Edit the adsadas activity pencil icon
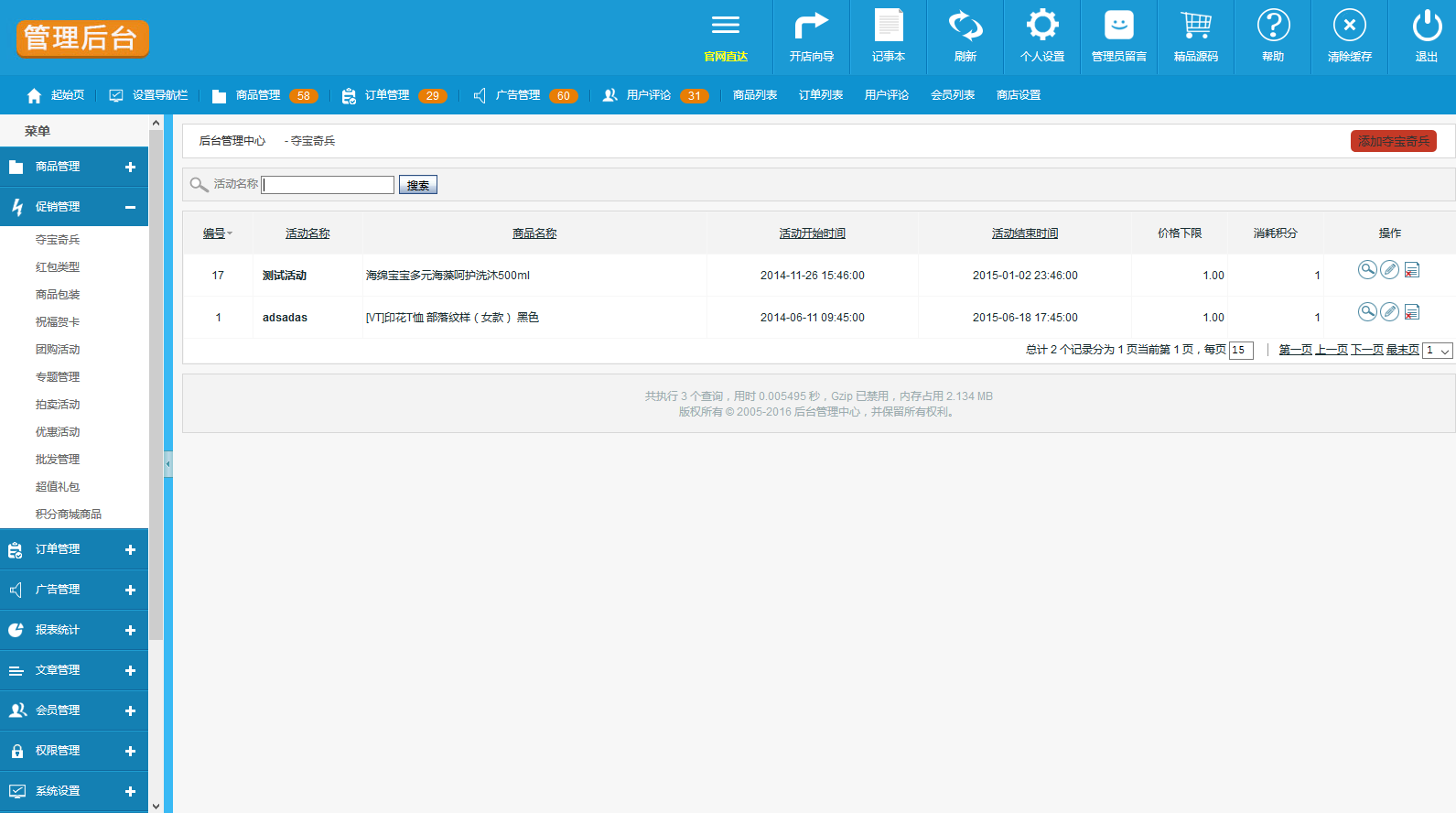The width and height of the screenshot is (1456, 813). (1389, 312)
